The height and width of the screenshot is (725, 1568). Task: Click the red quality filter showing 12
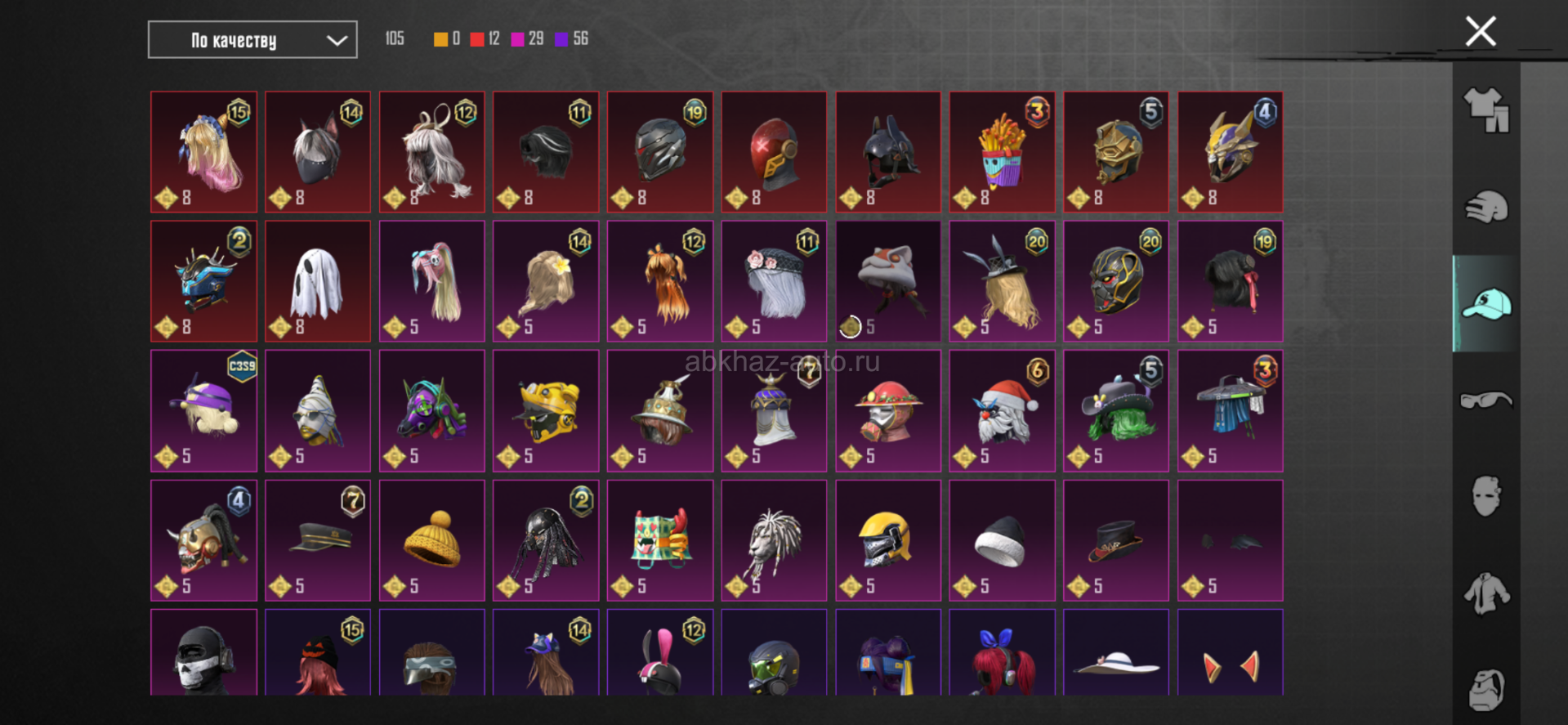point(485,39)
